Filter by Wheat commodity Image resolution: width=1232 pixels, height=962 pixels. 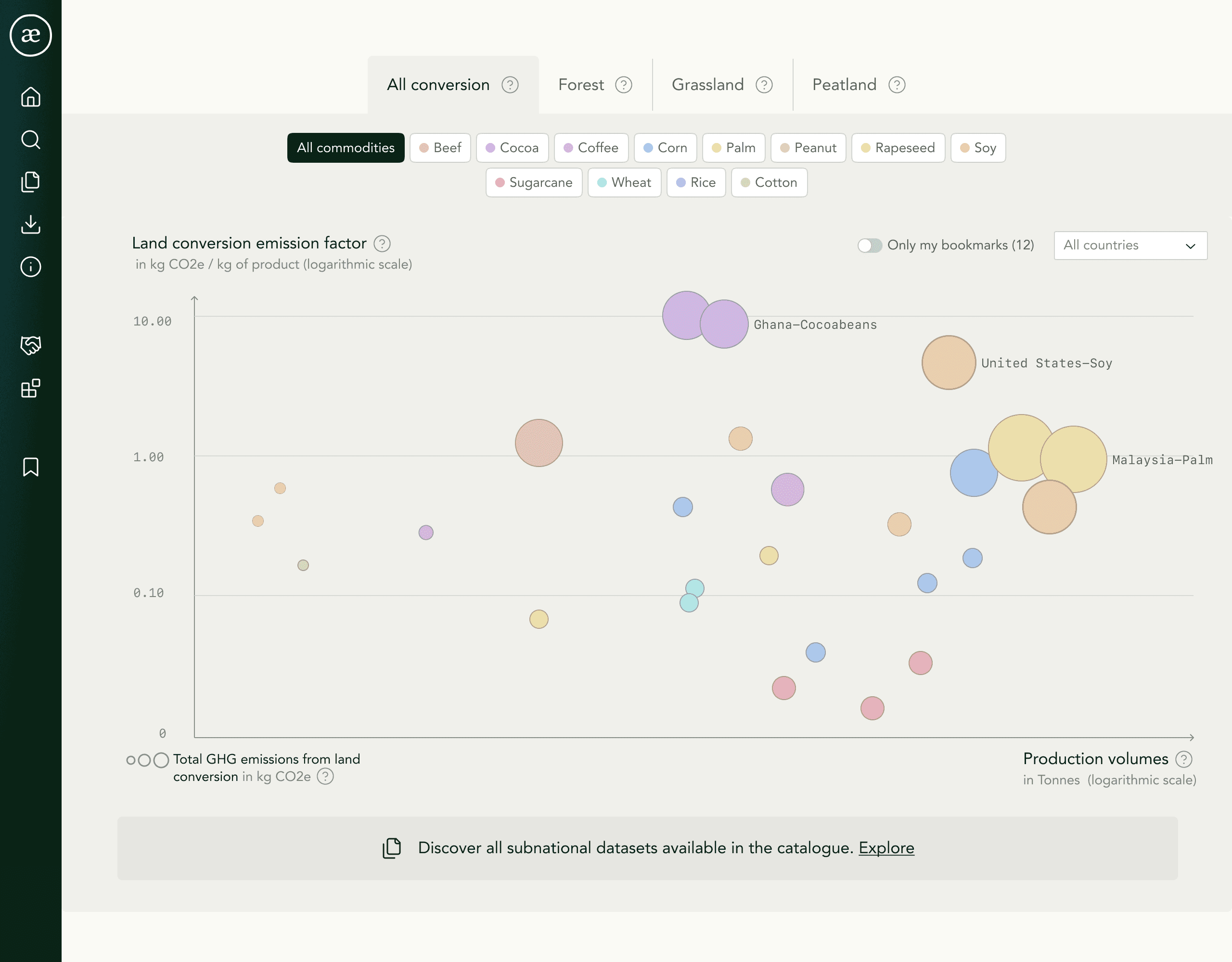tap(625, 183)
